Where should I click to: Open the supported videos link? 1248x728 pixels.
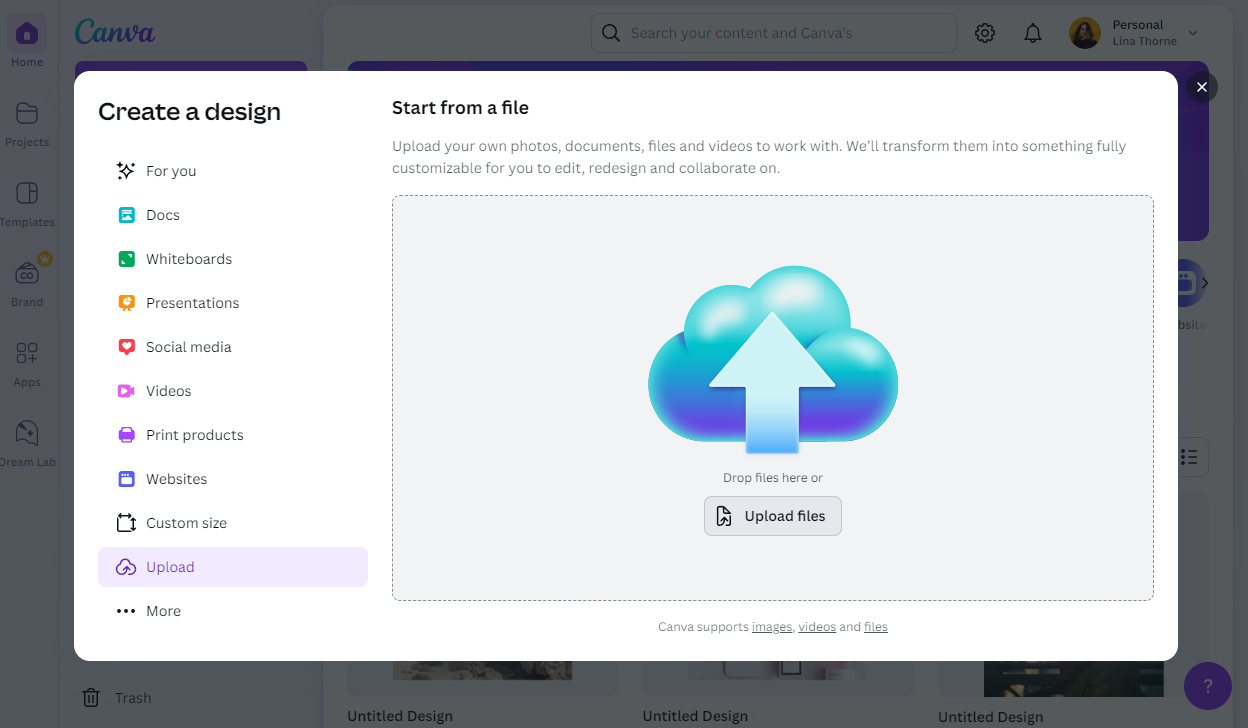tap(817, 627)
